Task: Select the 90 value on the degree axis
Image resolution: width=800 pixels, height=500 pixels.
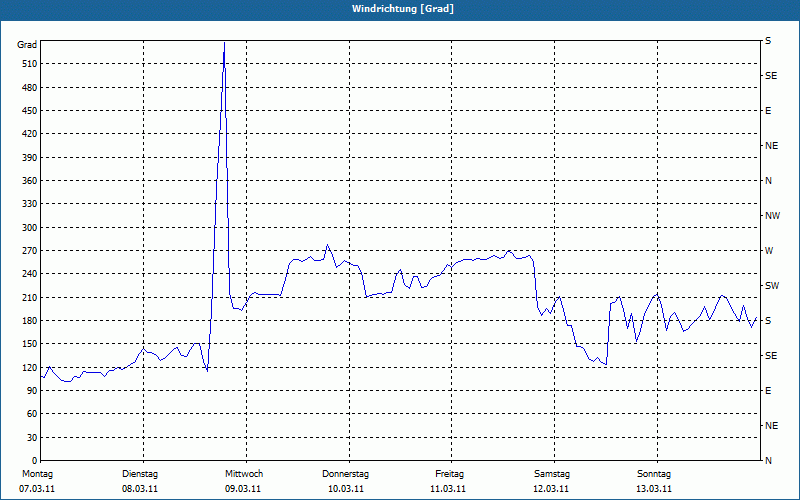Action: (32, 391)
